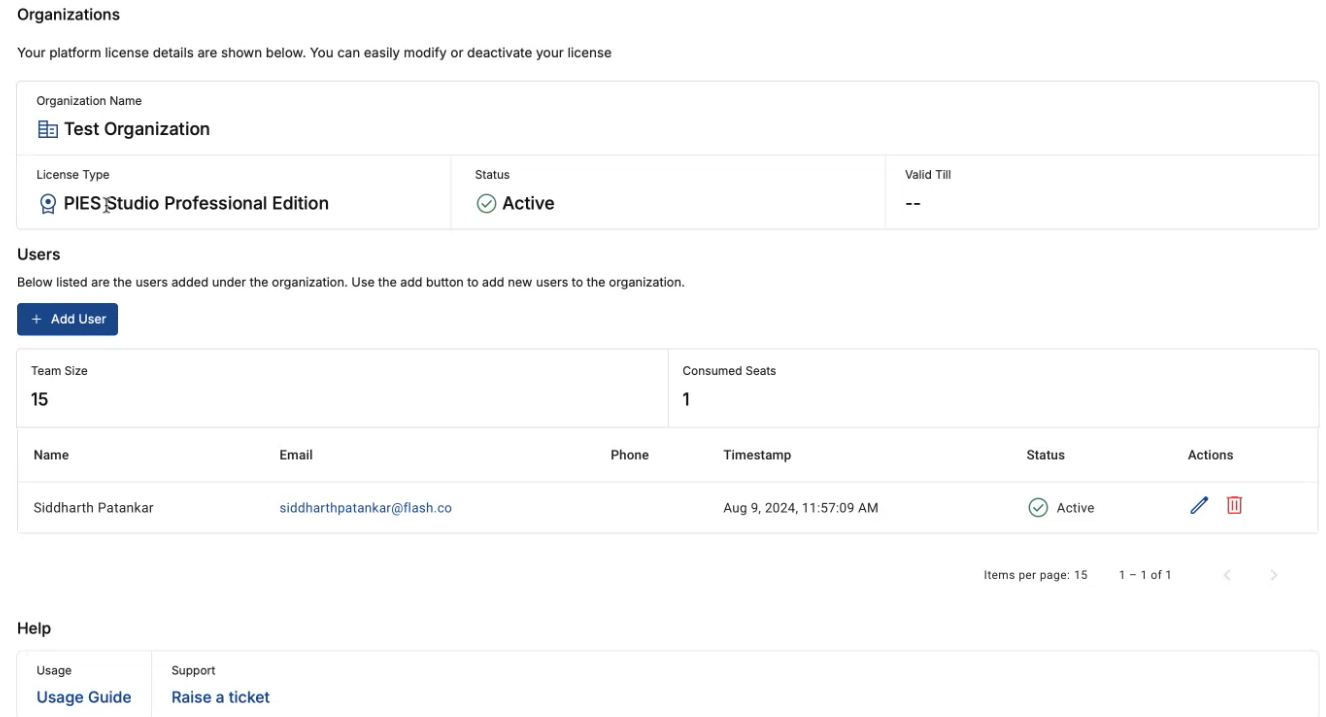The width and height of the screenshot is (1326, 717).
Task: Click the Team Size value 15
Action: point(40,399)
